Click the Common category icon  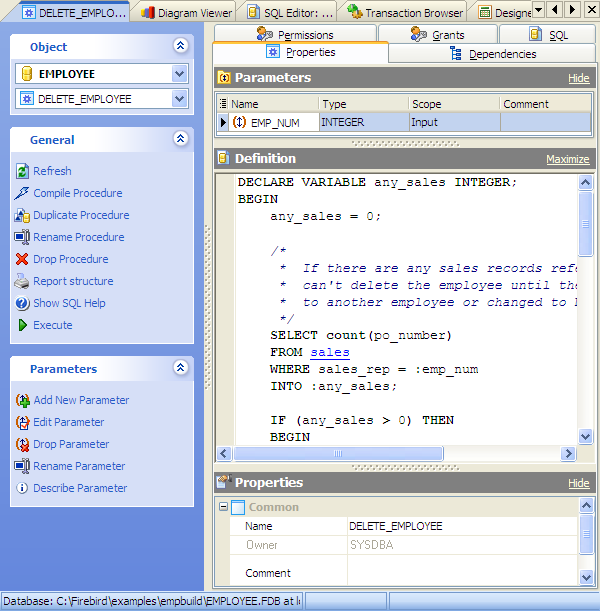point(238,507)
